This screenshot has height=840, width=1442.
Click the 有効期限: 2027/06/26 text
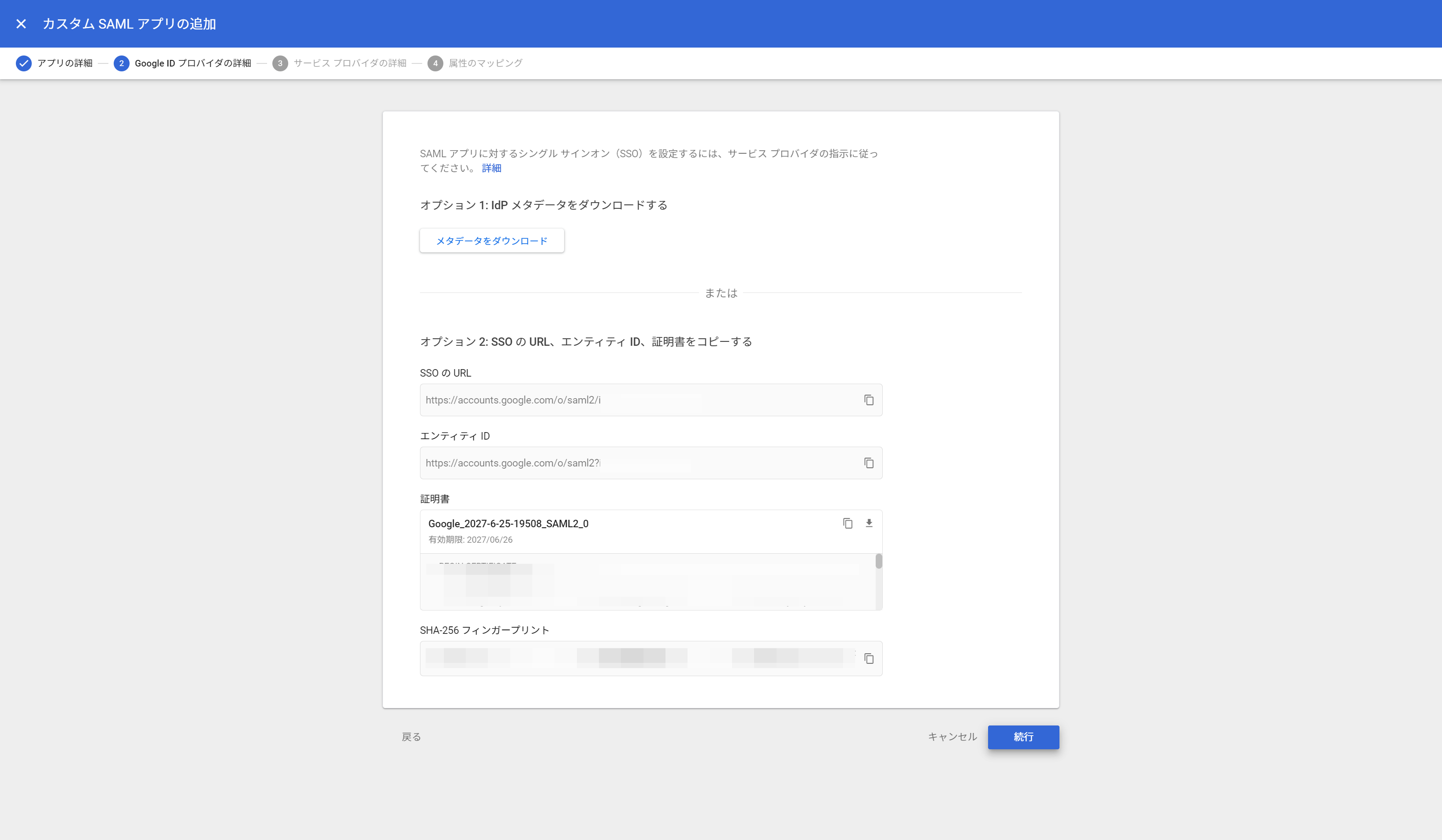pyautogui.click(x=470, y=539)
